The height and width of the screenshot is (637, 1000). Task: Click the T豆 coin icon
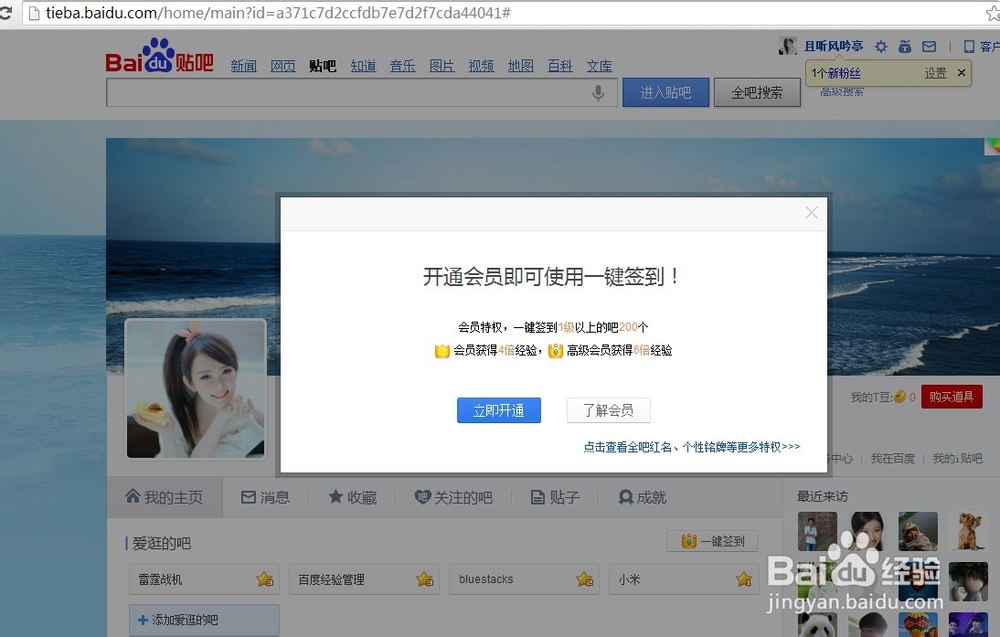pyautogui.click(x=900, y=397)
